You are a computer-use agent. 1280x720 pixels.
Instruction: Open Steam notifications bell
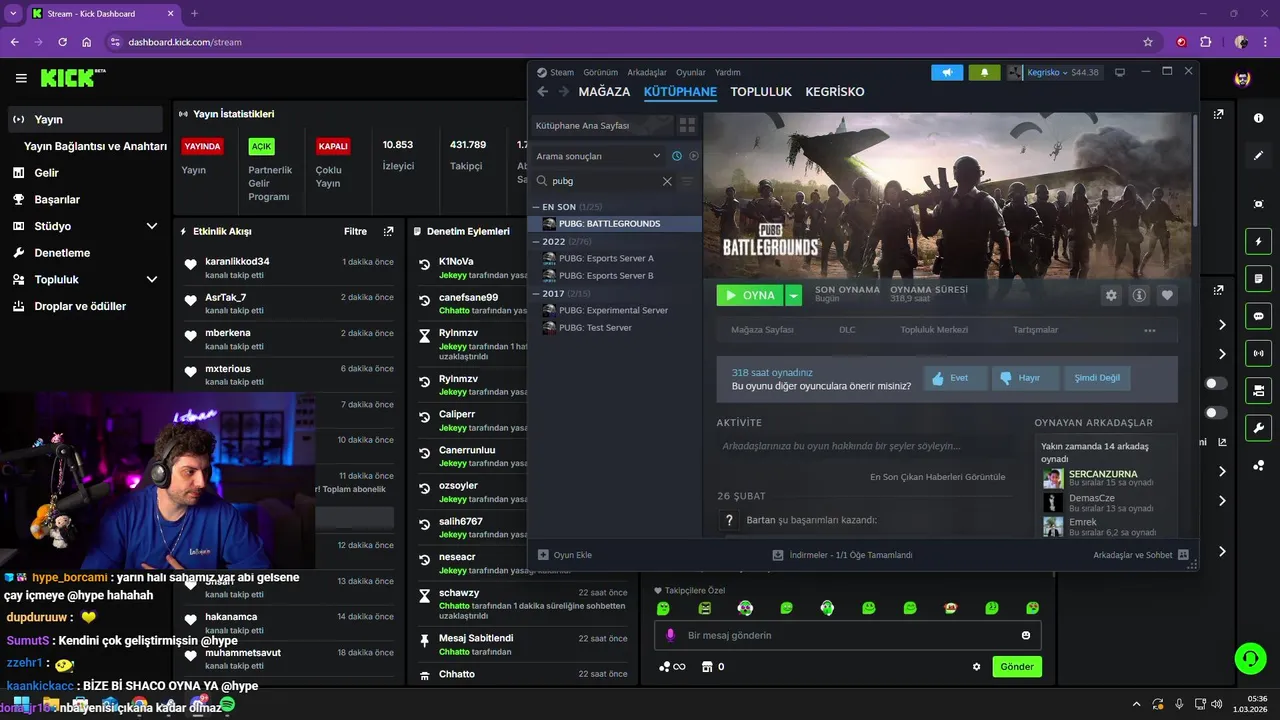984,72
